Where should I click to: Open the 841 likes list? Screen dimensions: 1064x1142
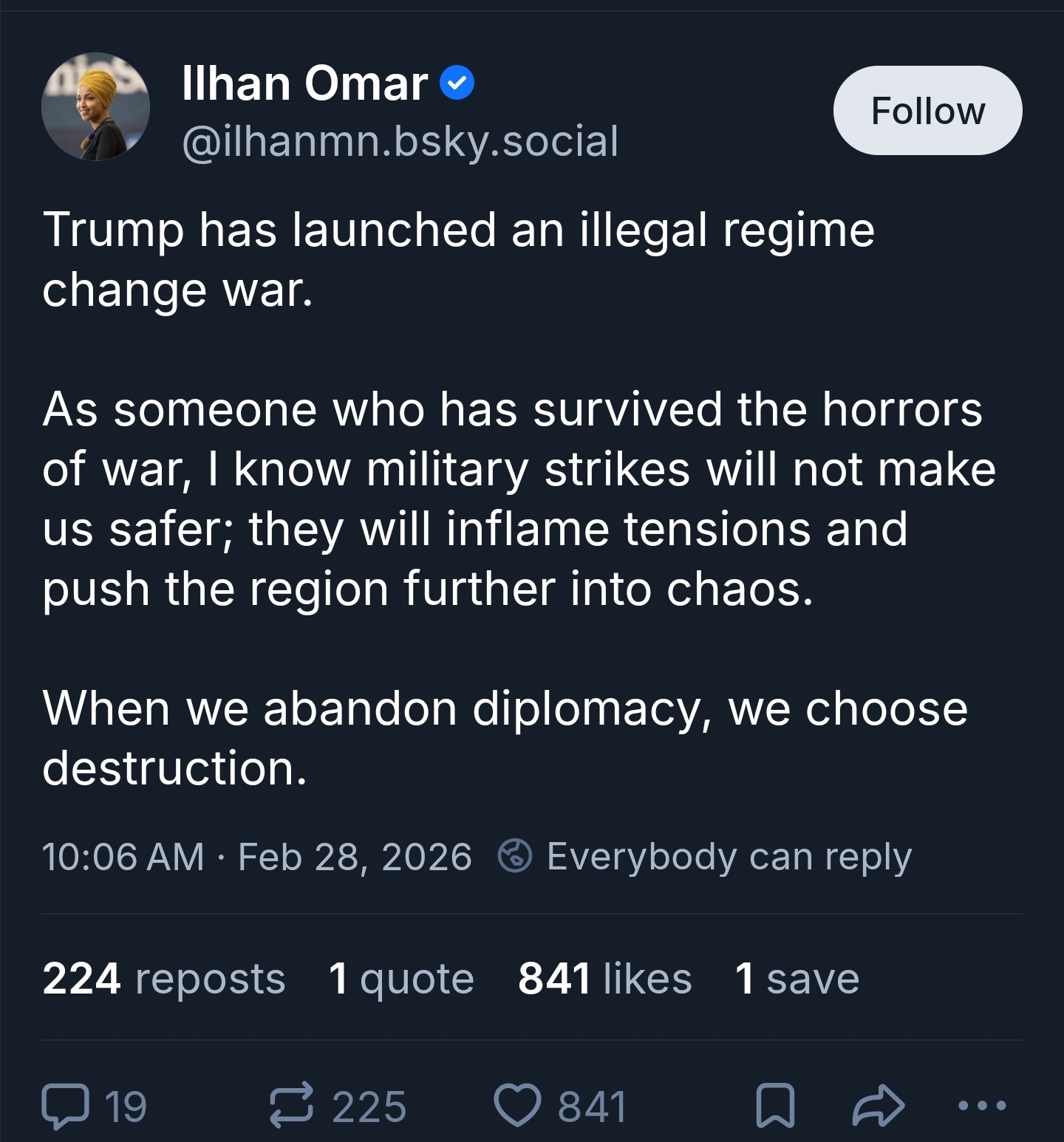[604, 978]
